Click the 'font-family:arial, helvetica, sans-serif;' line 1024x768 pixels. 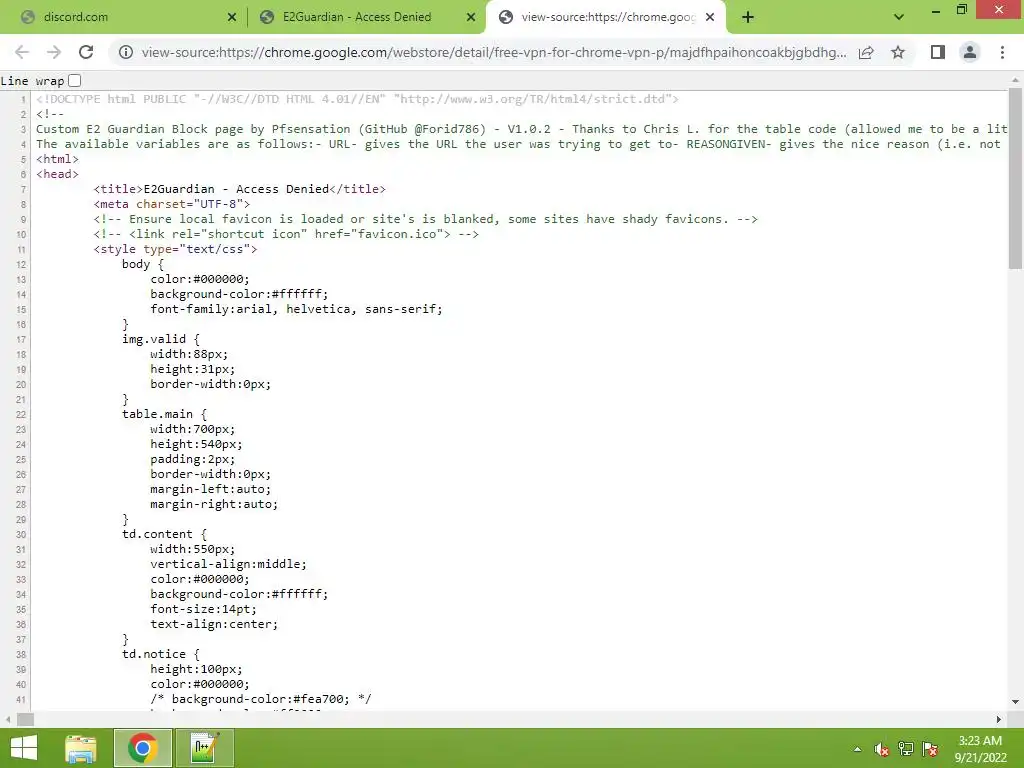296,309
